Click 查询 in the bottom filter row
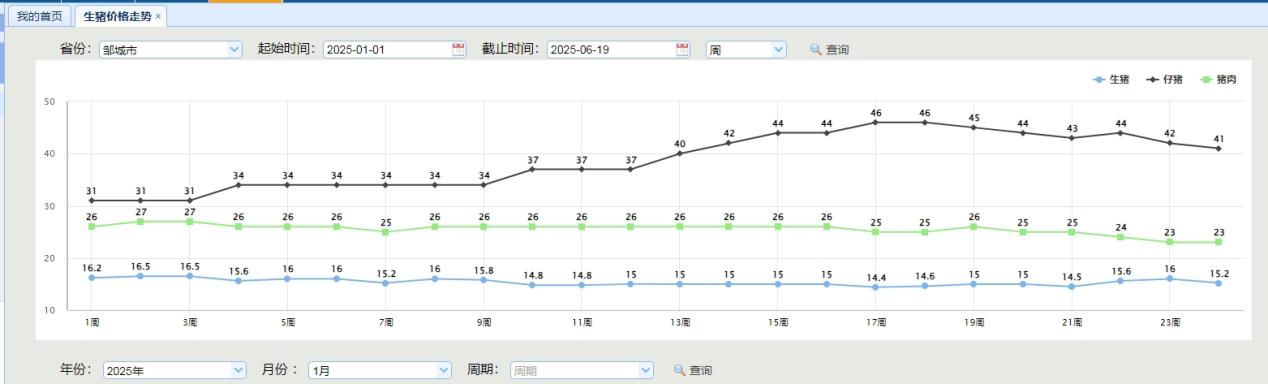The height and width of the screenshot is (384, 1268). (x=701, y=370)
